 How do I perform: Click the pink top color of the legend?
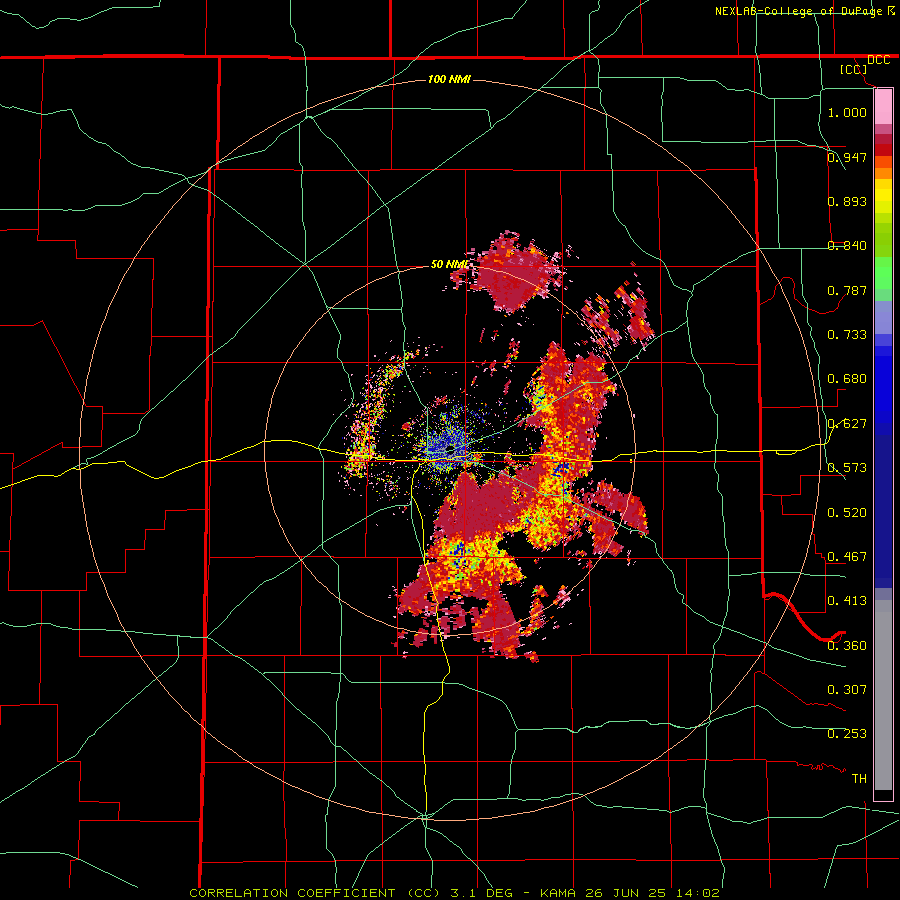(883, 106)
